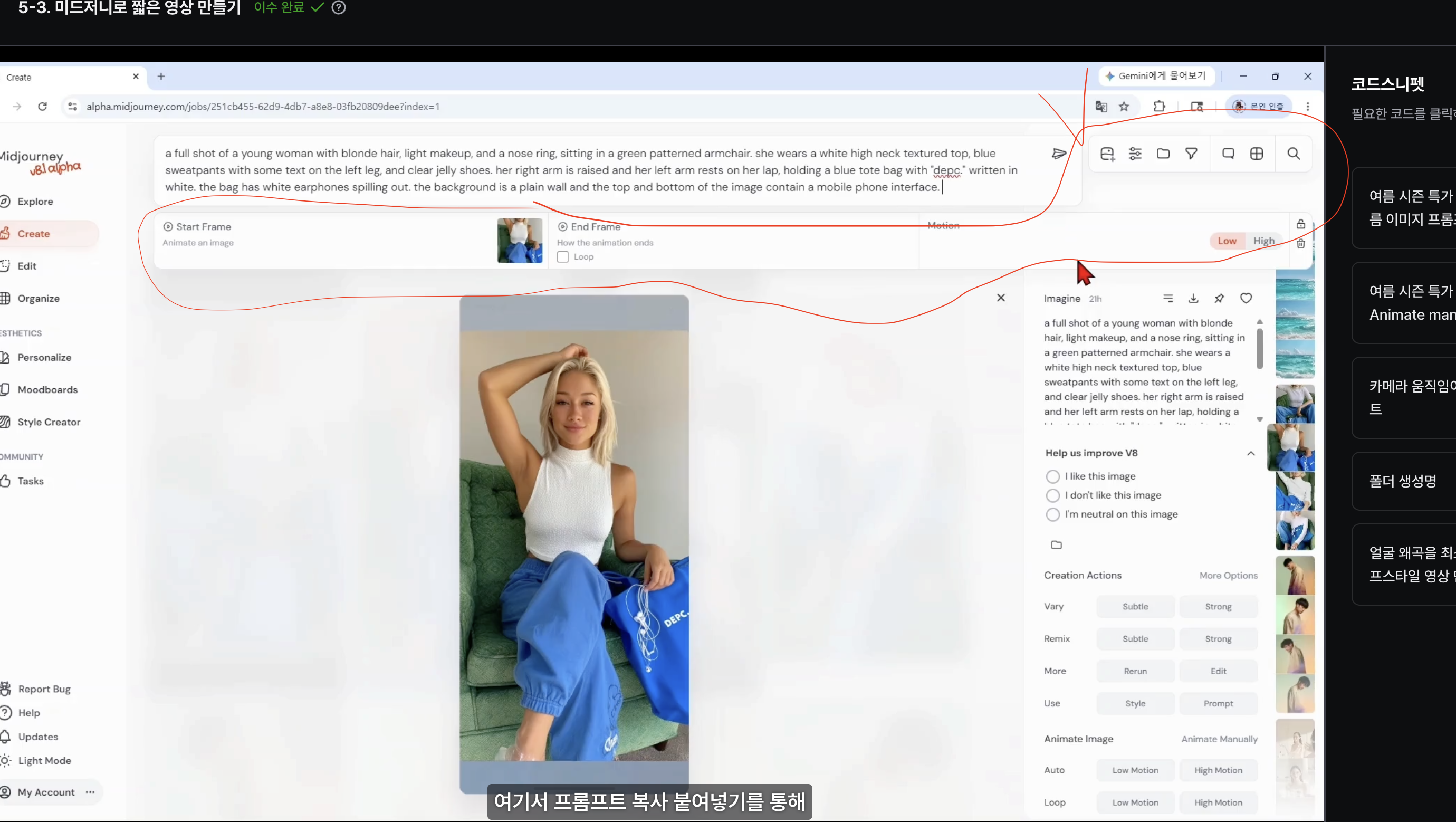
Task: Click the trash icon to clear the frames
Action: [x=1300, y=244]
